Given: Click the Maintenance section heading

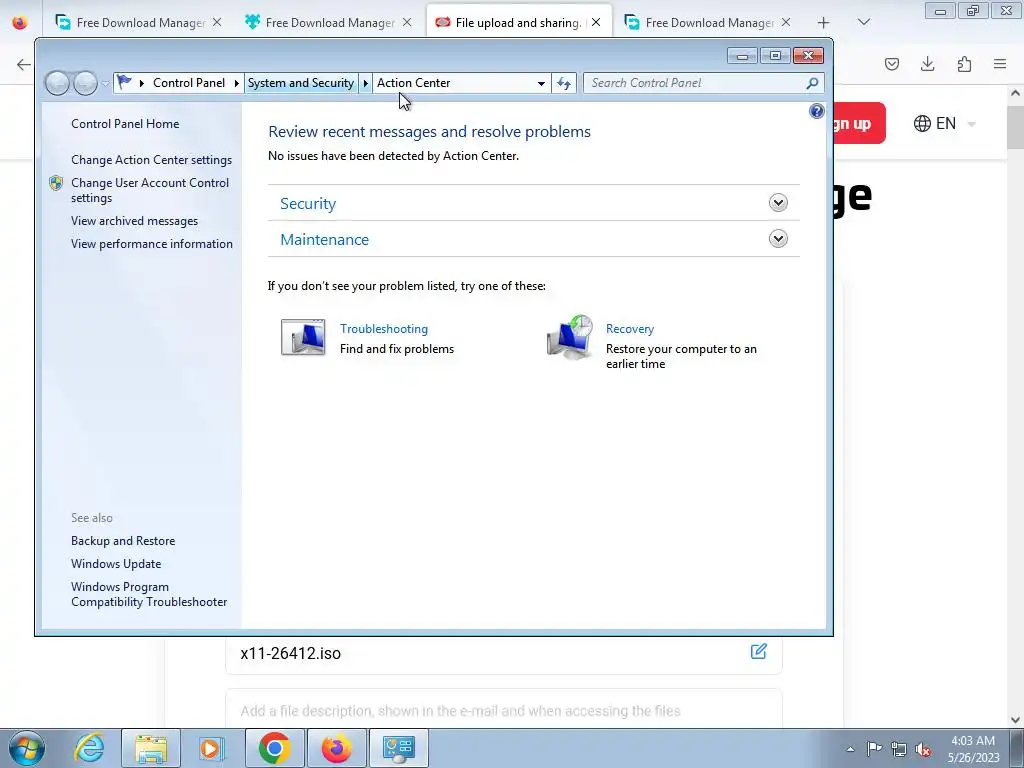Looking at the screenshot, I should pyautogui.click(x=325, y=240).
